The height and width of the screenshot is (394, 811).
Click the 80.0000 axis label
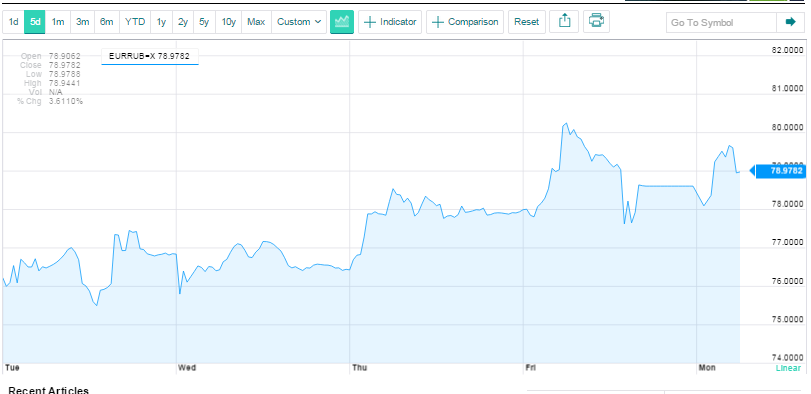(787, 128)
